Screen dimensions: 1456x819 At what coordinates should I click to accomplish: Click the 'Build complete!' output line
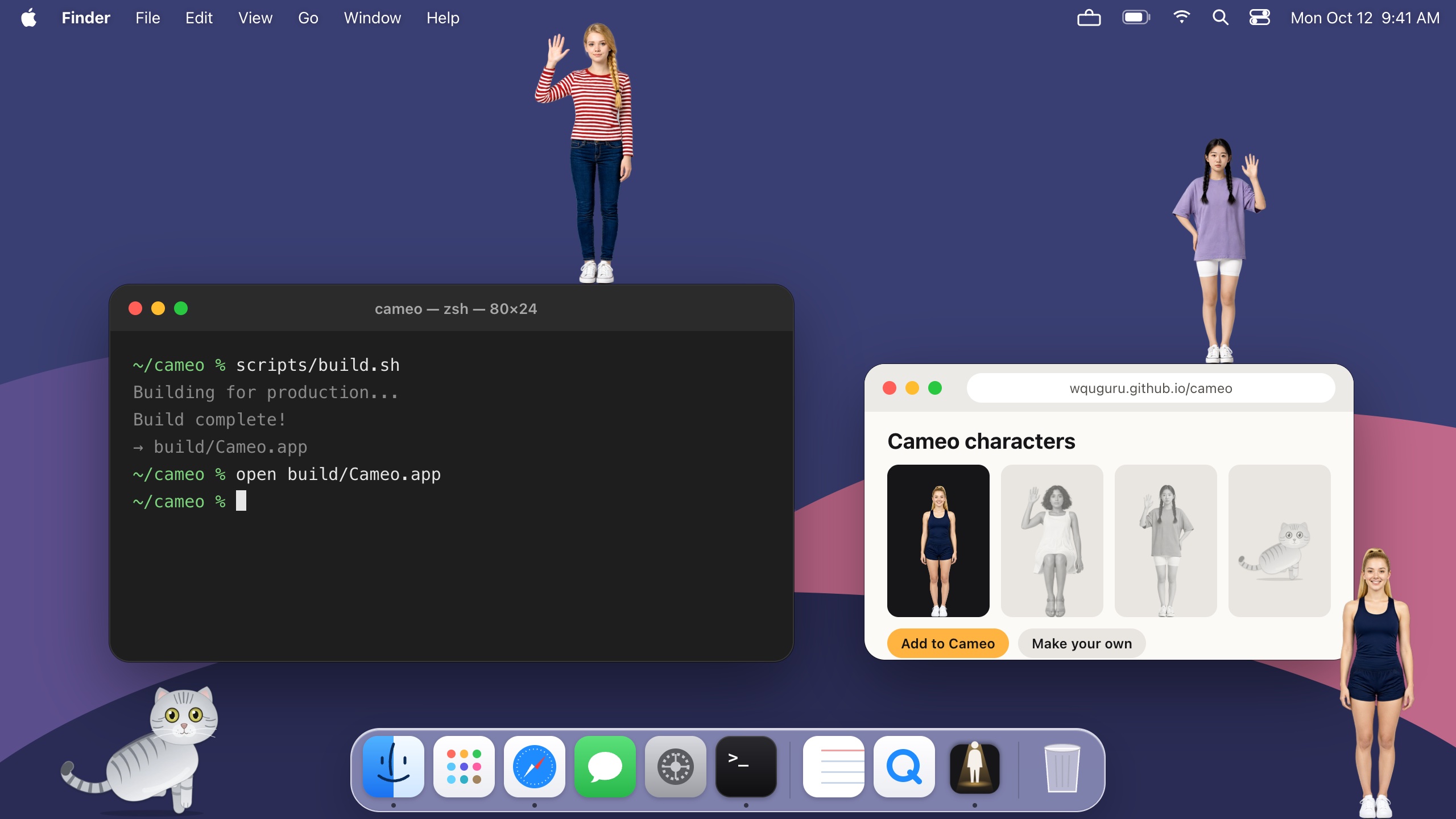[x=209, y=420]
